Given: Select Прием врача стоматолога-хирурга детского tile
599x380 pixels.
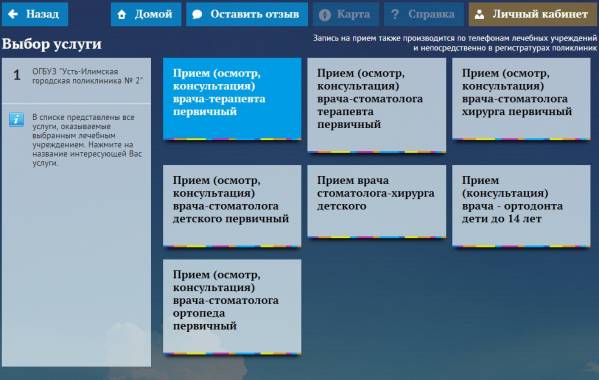Looking at the screenshot, I should [376, 202].
